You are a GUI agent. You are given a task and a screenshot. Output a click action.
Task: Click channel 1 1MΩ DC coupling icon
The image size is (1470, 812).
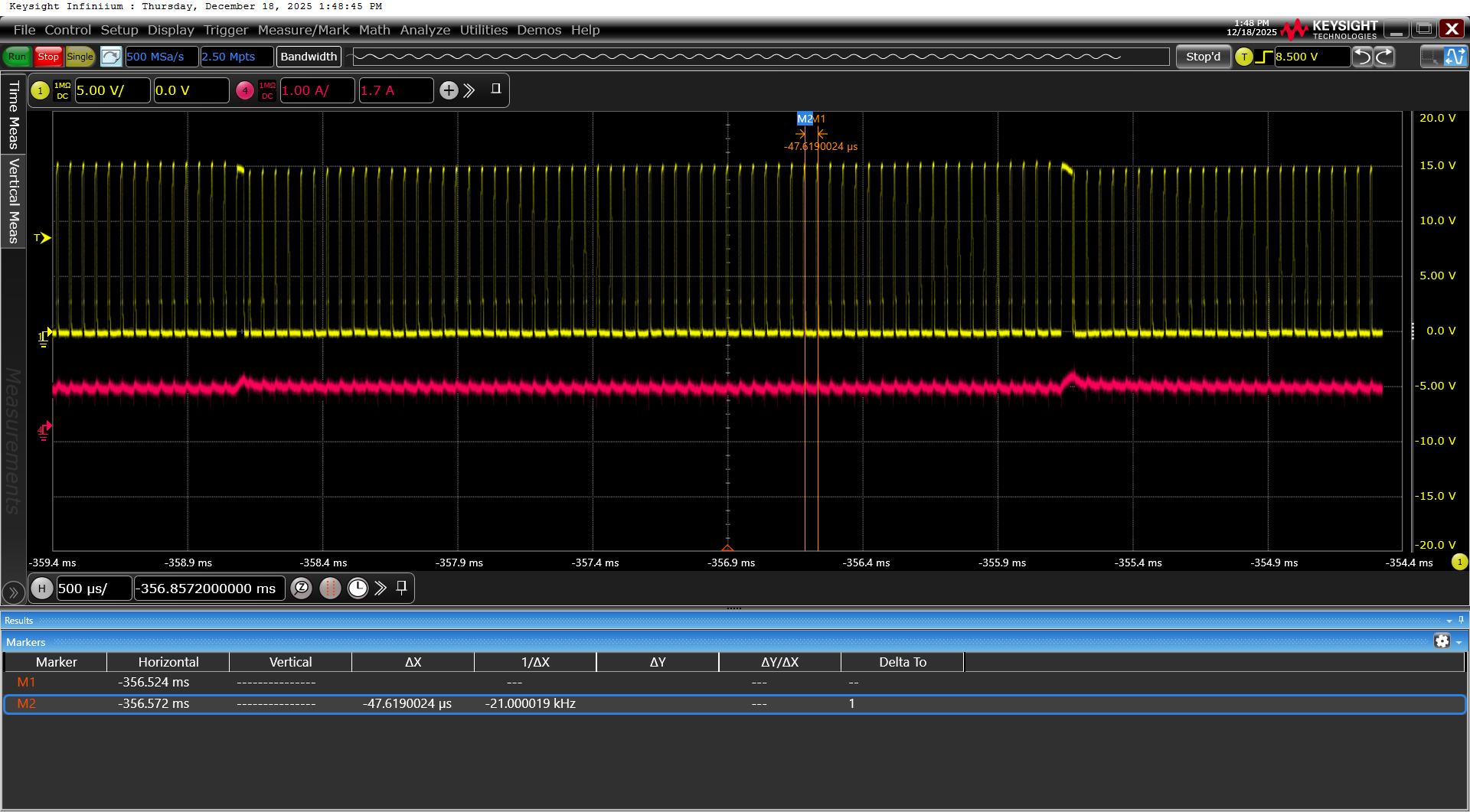[x=63, y=90]
